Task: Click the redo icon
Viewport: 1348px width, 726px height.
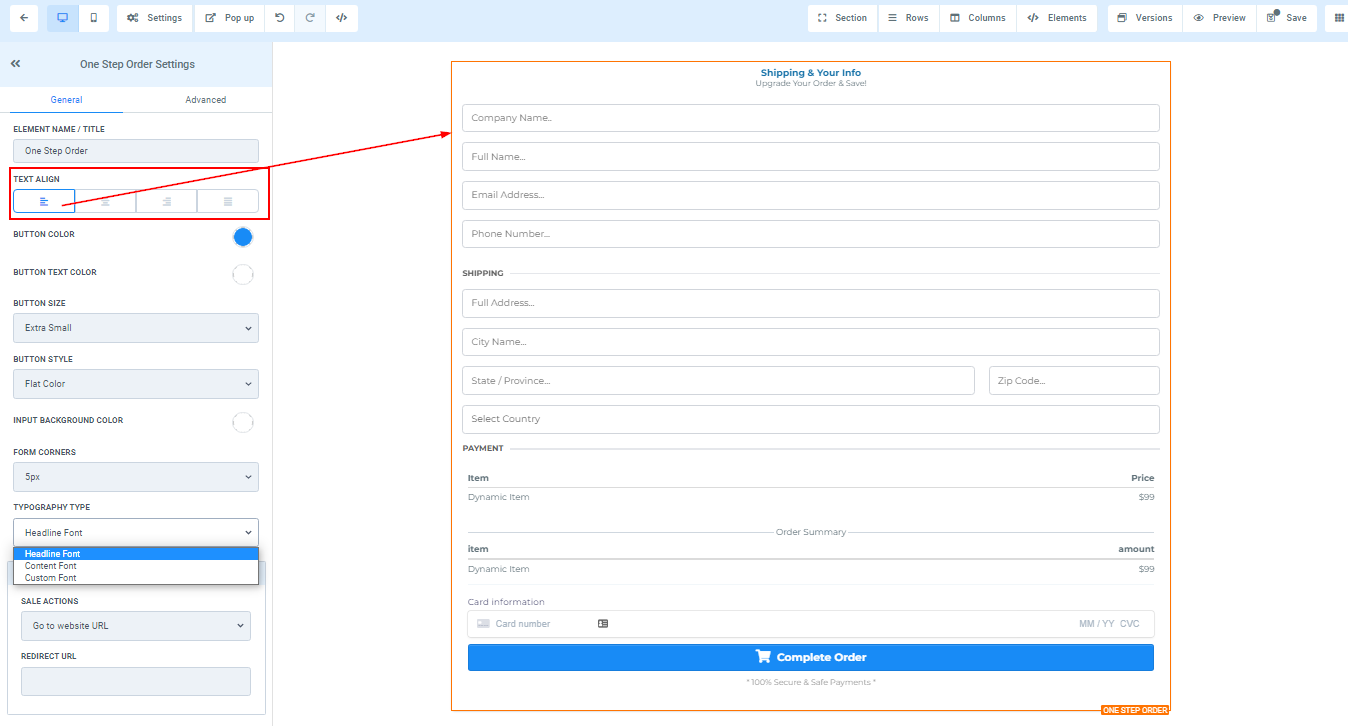Action: (310, 18)
